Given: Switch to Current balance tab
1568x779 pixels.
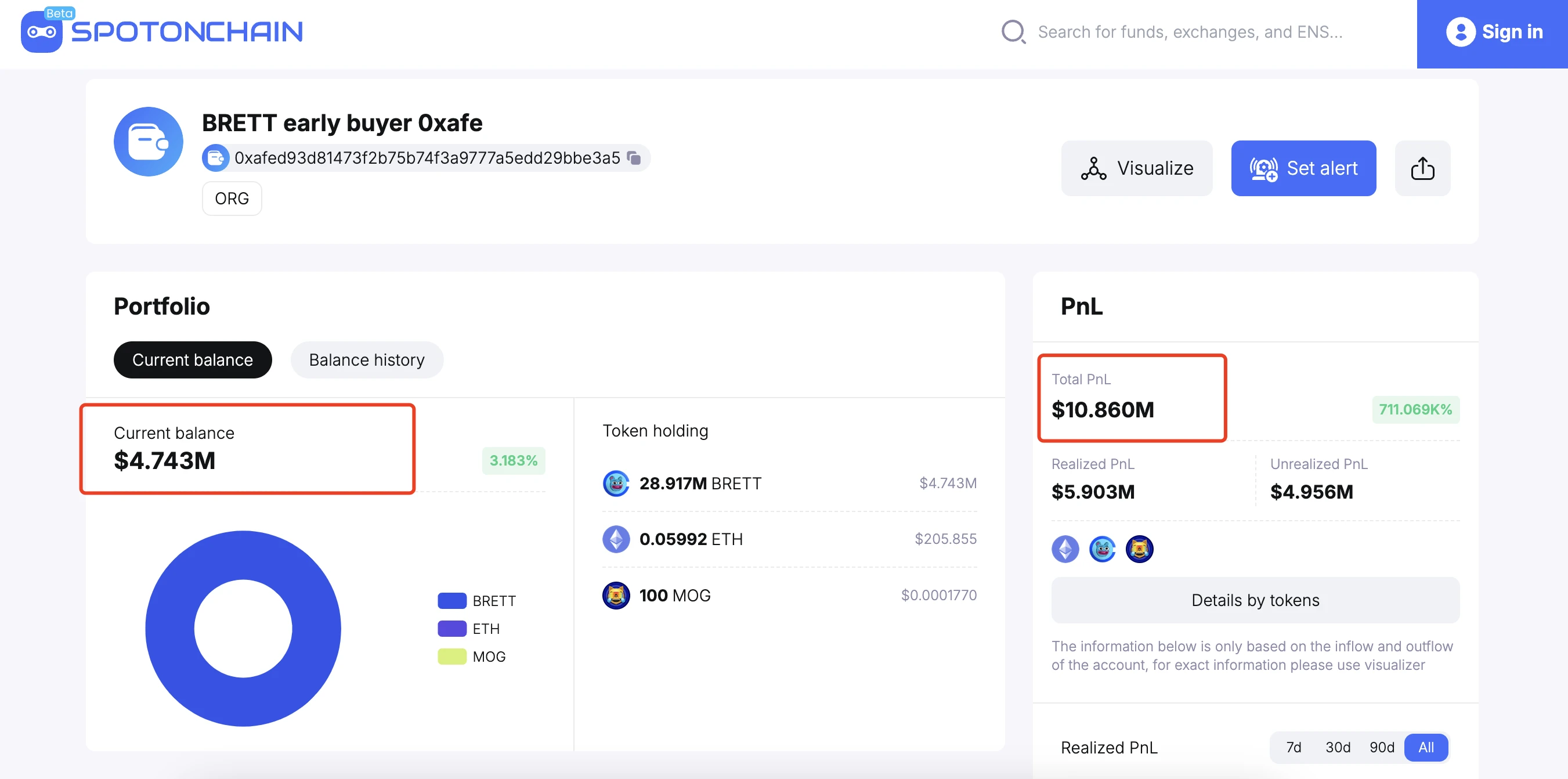Looking at the screenshot, I should [x=192, y=360].
